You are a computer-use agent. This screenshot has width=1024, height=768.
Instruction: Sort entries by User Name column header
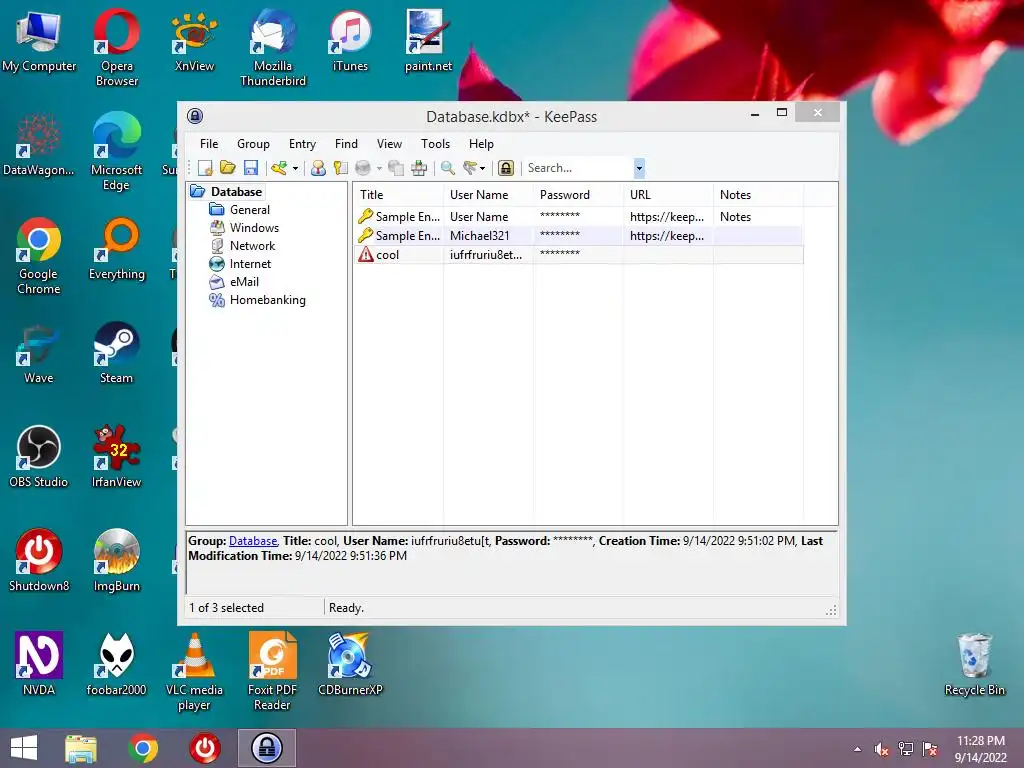click(x=488, y=195)
